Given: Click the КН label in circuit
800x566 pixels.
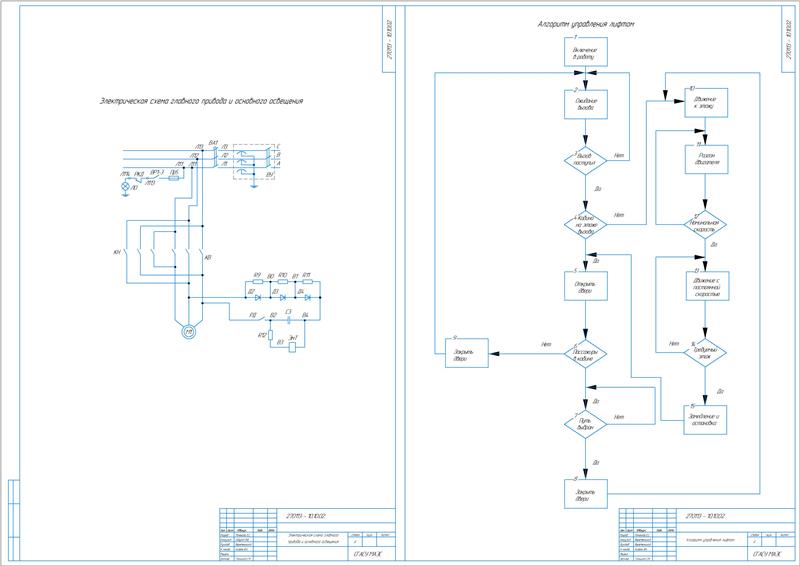Looking at the screenshot, I should click(117, 252).
